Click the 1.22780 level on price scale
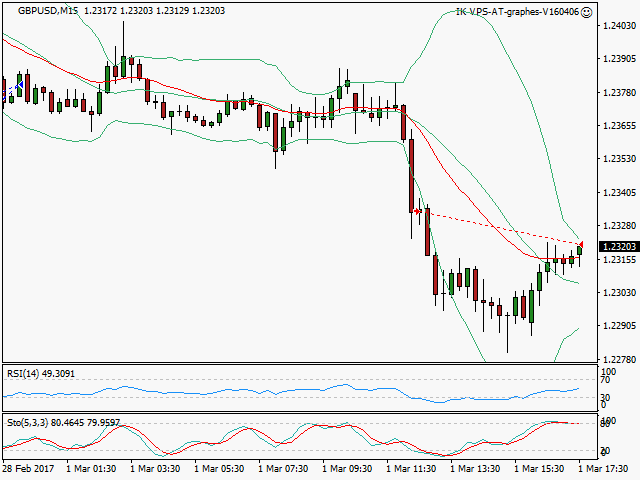 point(617,359)
